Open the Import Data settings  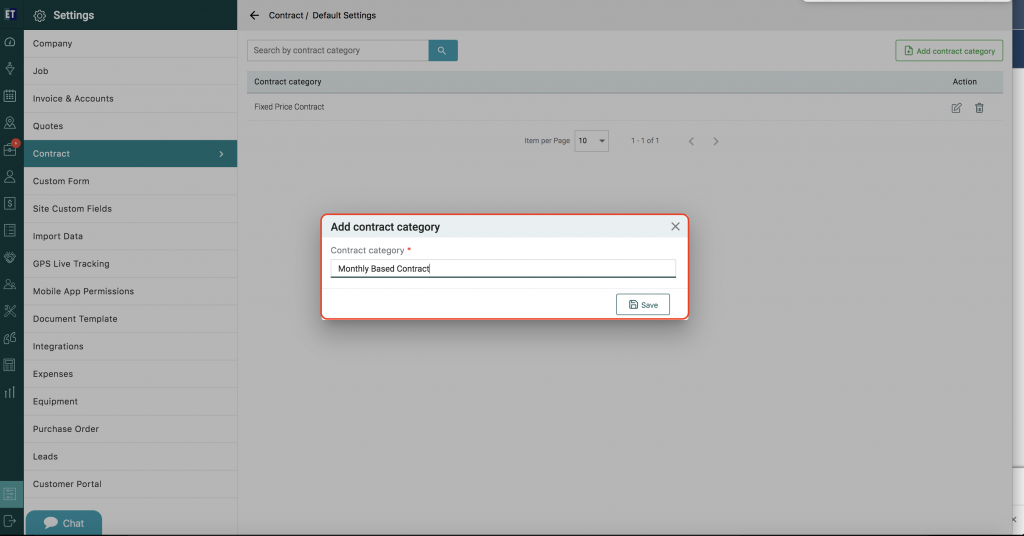pos(131,236)
